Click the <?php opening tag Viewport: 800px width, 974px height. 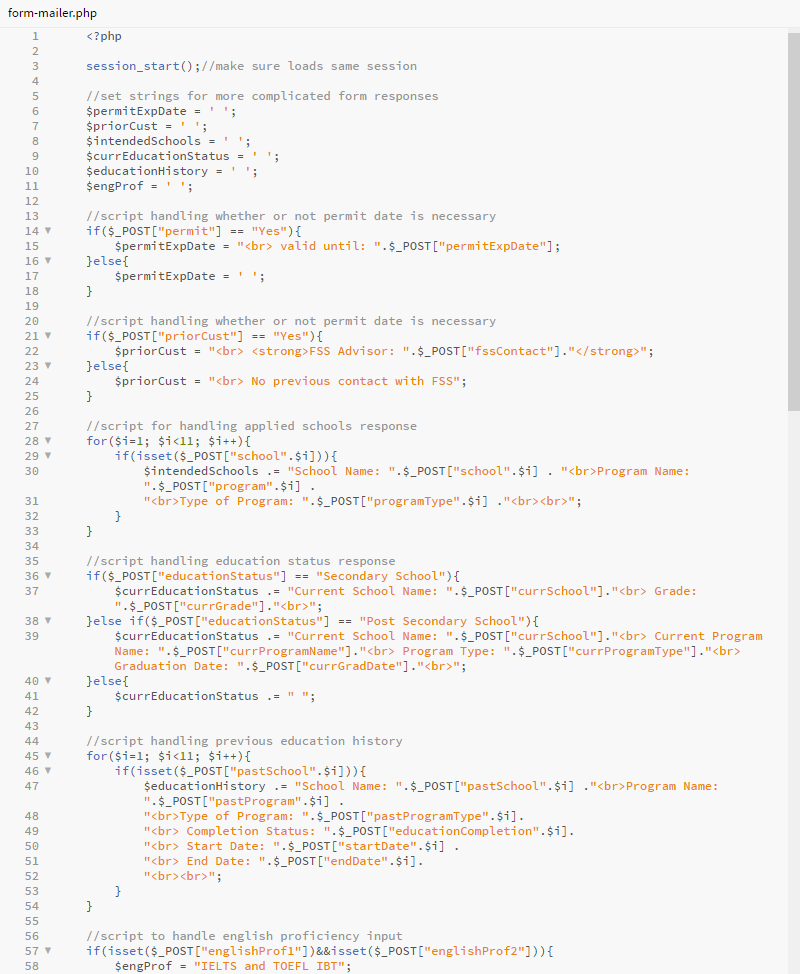tap(104, 36)
